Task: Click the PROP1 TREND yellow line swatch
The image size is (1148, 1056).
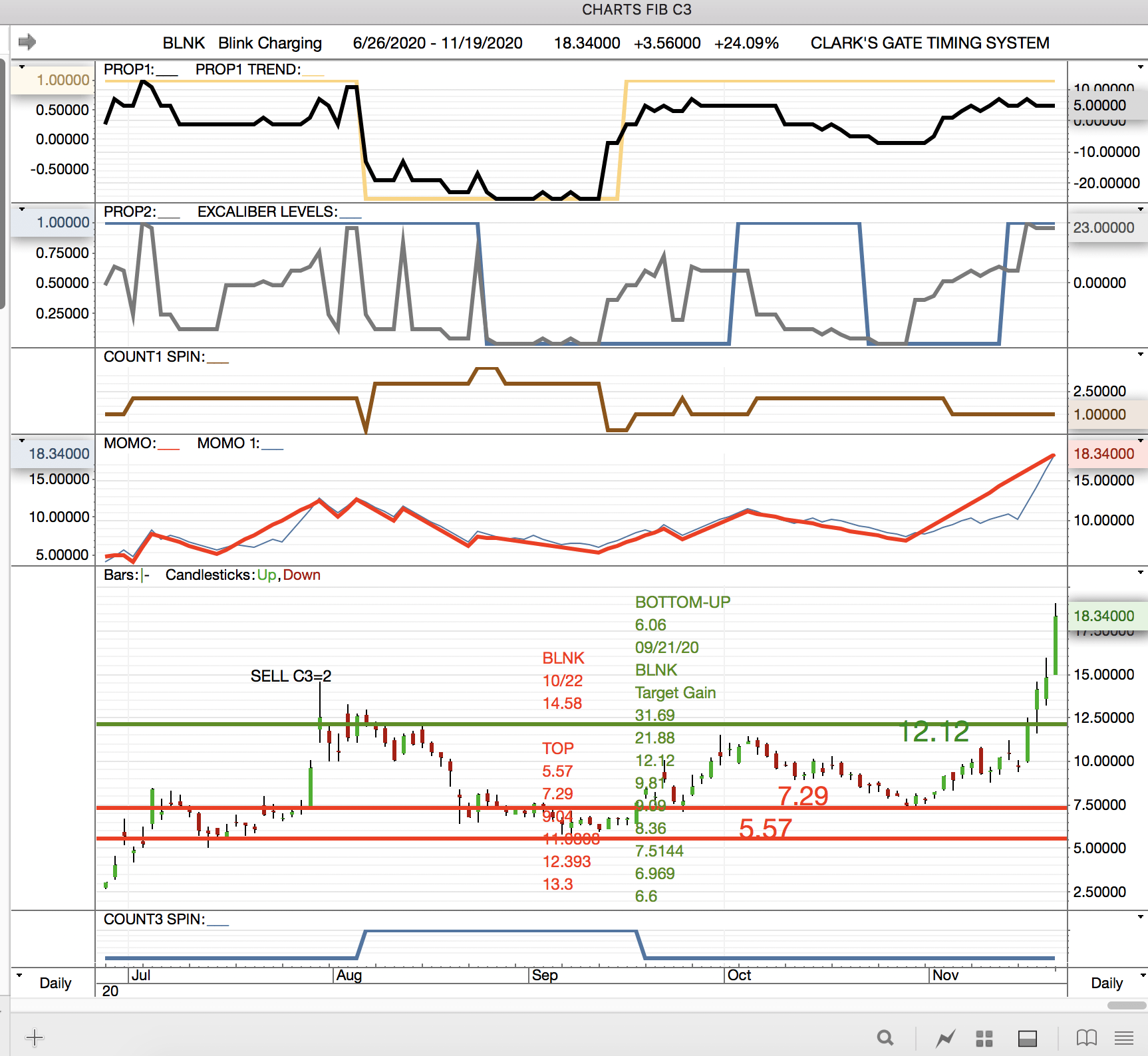Action: pos(313,75)
